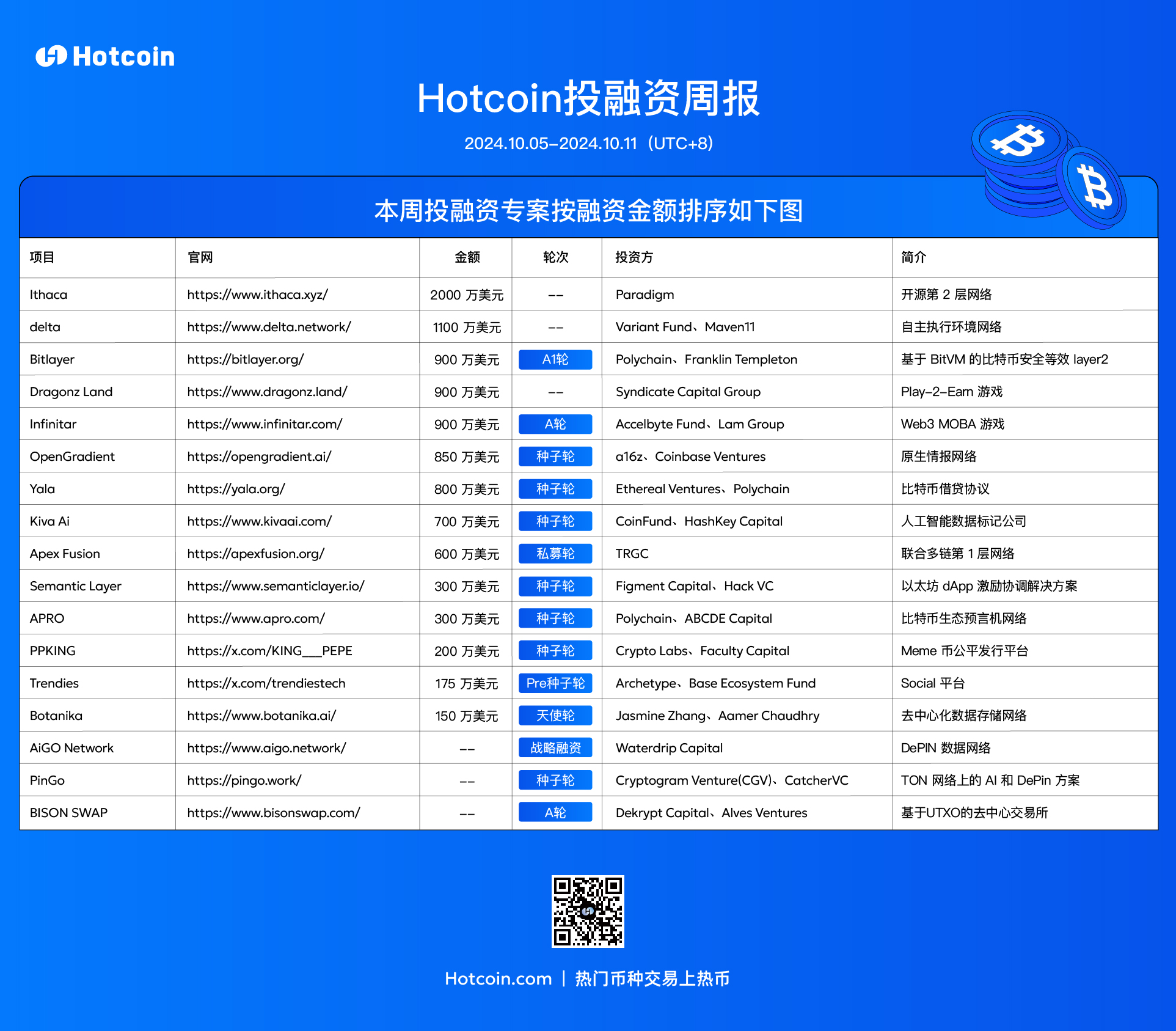Open the apro.com URL
The height and width of the screenshot is (1031, 1176).
pyautogui.click(x=256, y=618)
